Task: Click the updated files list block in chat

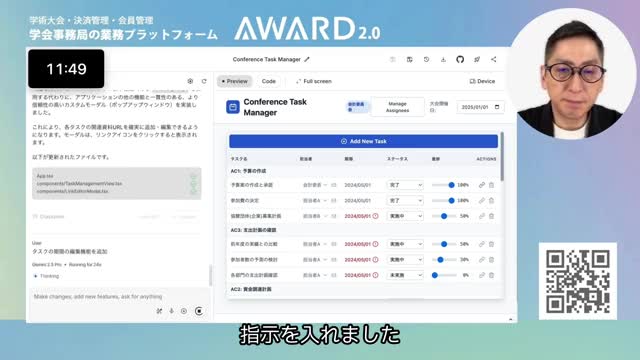Action: point(117,183)
